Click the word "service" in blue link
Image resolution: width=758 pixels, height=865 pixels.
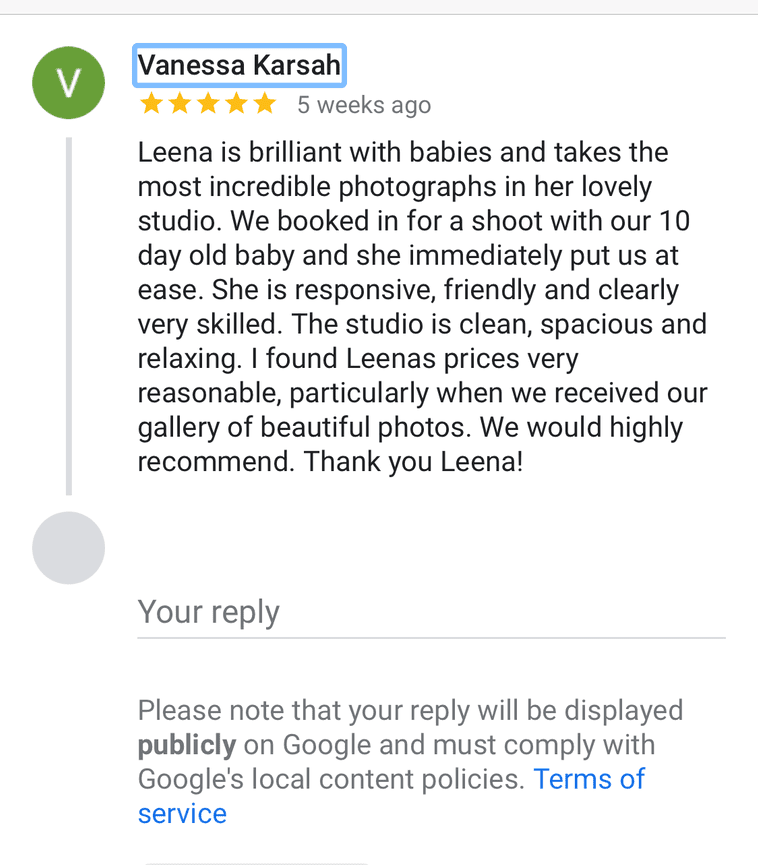[x=182, y=814]
